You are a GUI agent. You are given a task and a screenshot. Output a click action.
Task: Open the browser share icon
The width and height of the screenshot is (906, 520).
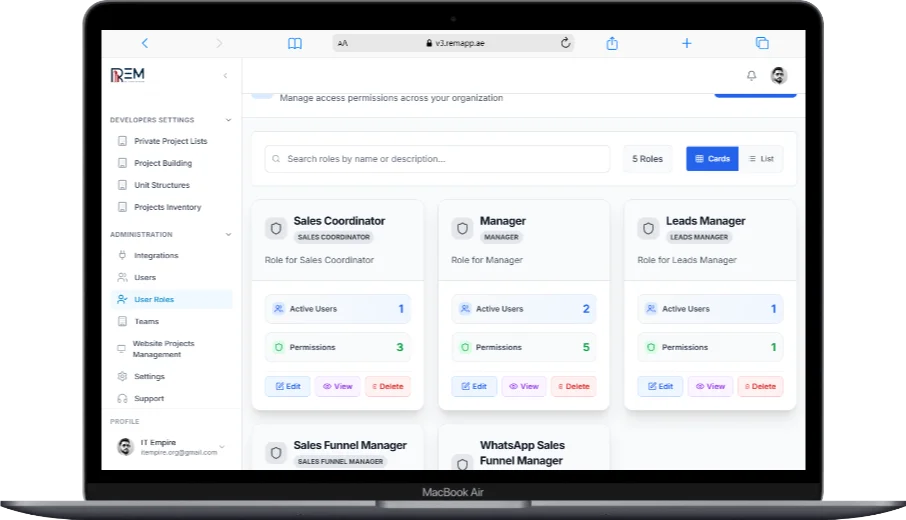click(612, 43)
